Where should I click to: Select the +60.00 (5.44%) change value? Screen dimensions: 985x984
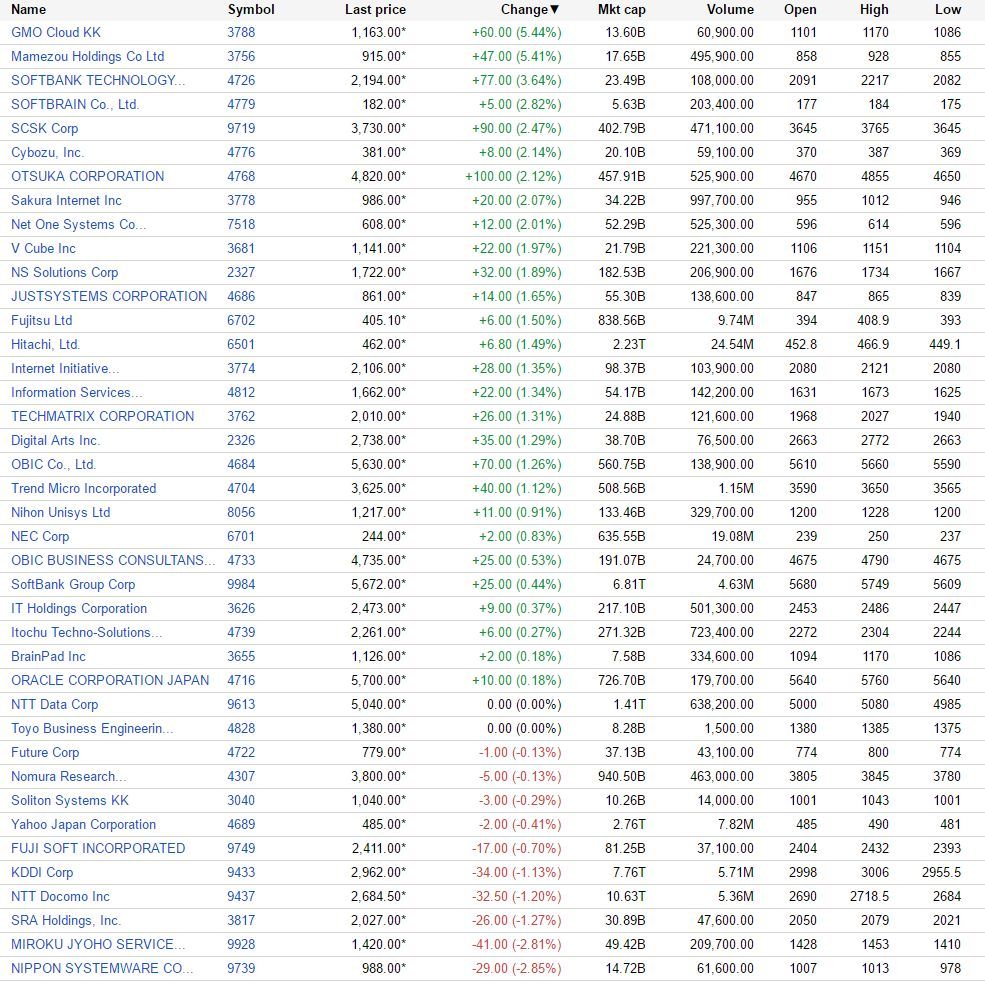[517, 33]
